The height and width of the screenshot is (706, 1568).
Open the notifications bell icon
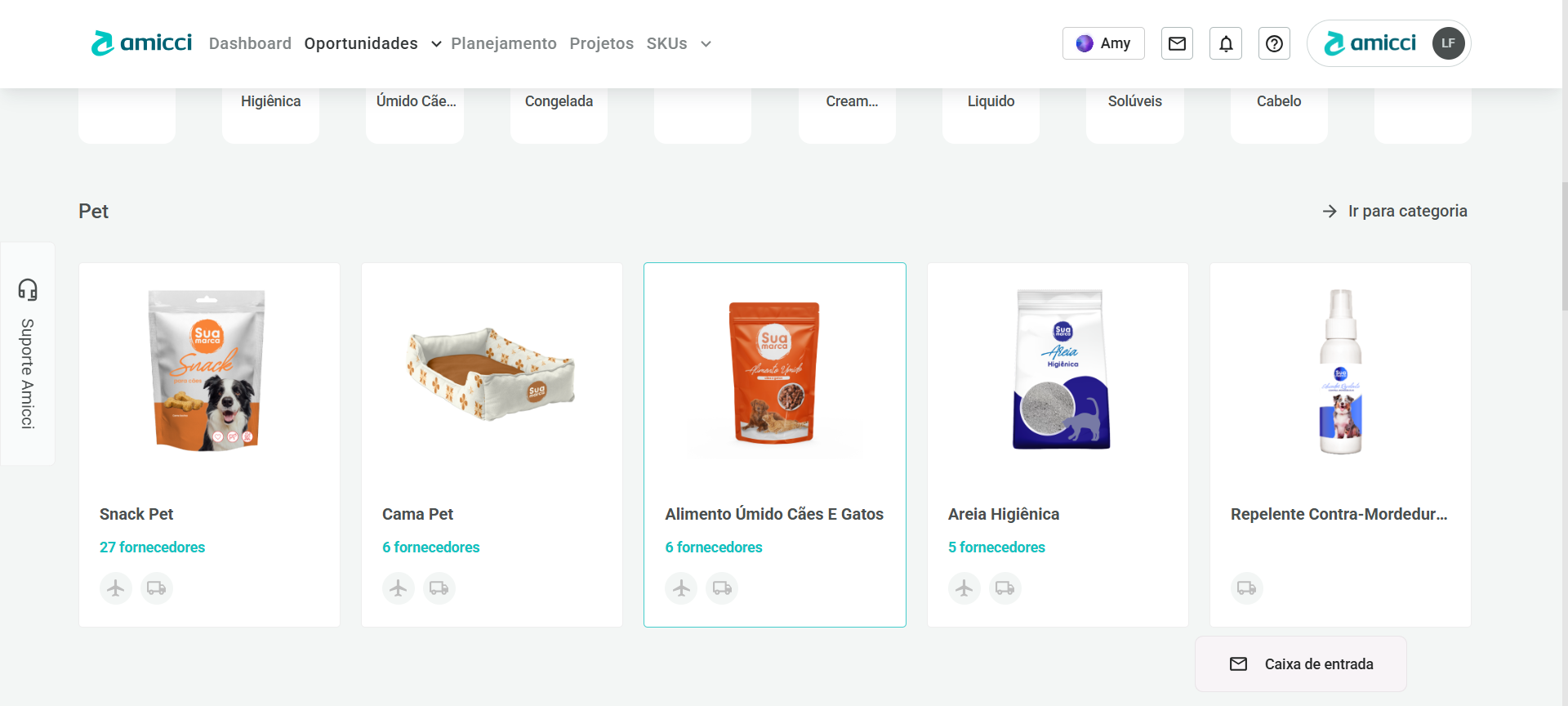1226,43
